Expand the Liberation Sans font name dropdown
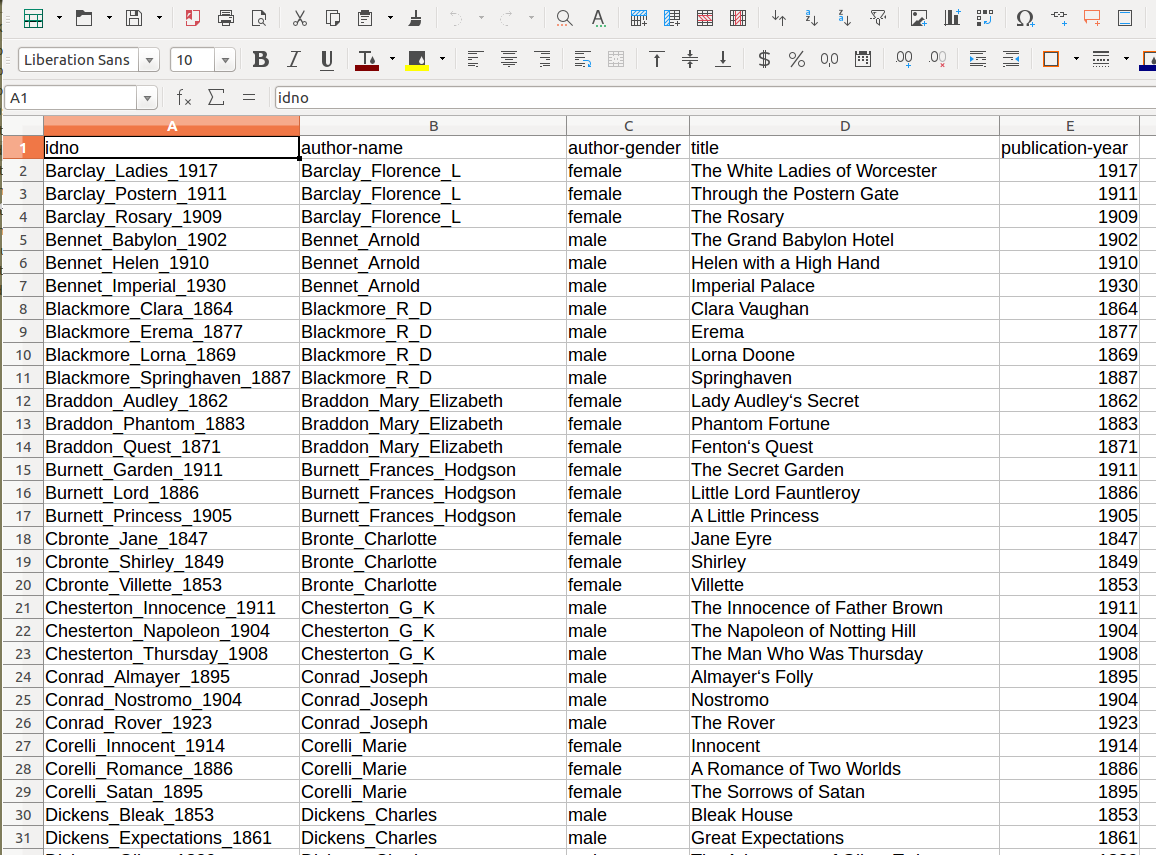This screenshot has height=855, width=1156. pos(150,60)
